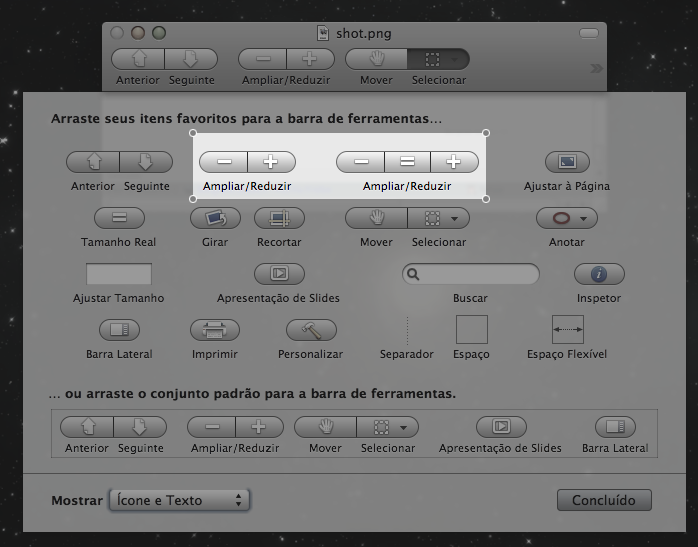
Task: Open Selecionar dropdown in the default set
Action: 403,428
